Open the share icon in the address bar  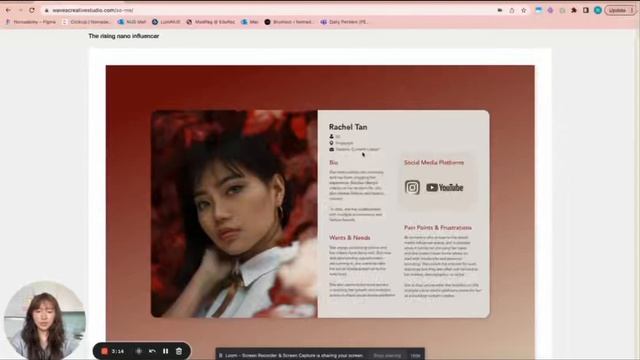coord(511,10)
